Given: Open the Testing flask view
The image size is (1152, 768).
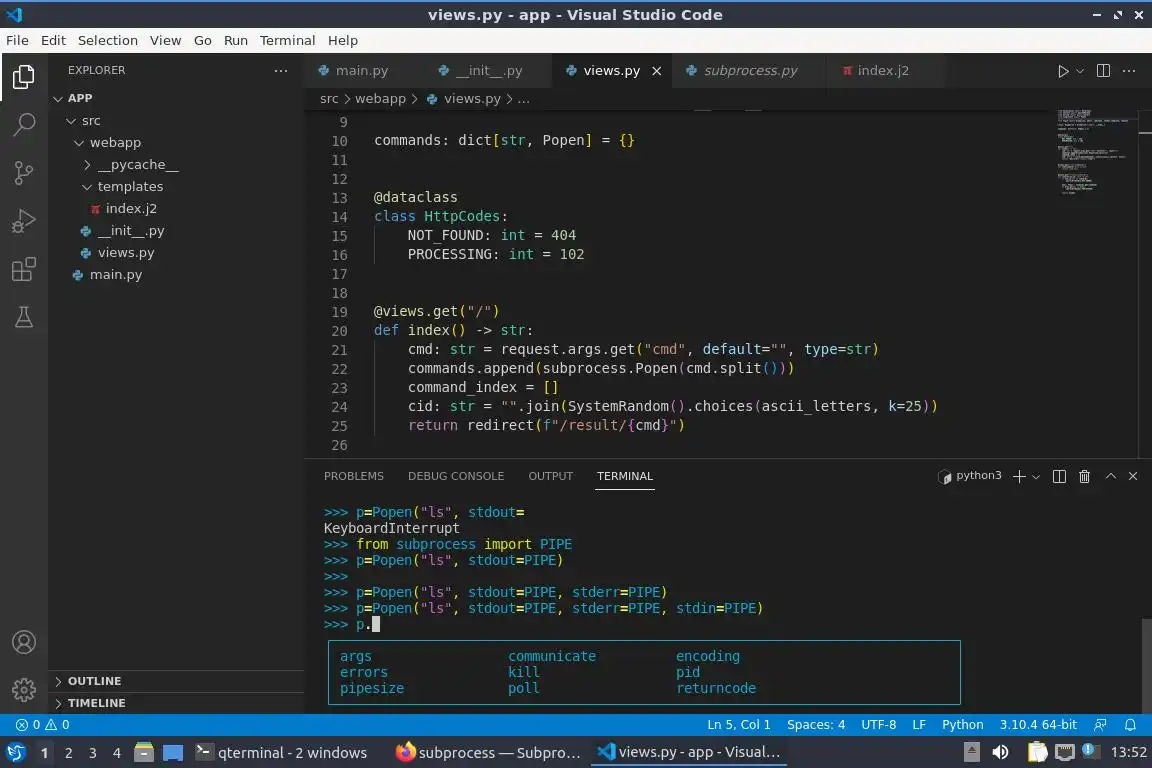Looking at the screenshot, I should pos(24,317).
